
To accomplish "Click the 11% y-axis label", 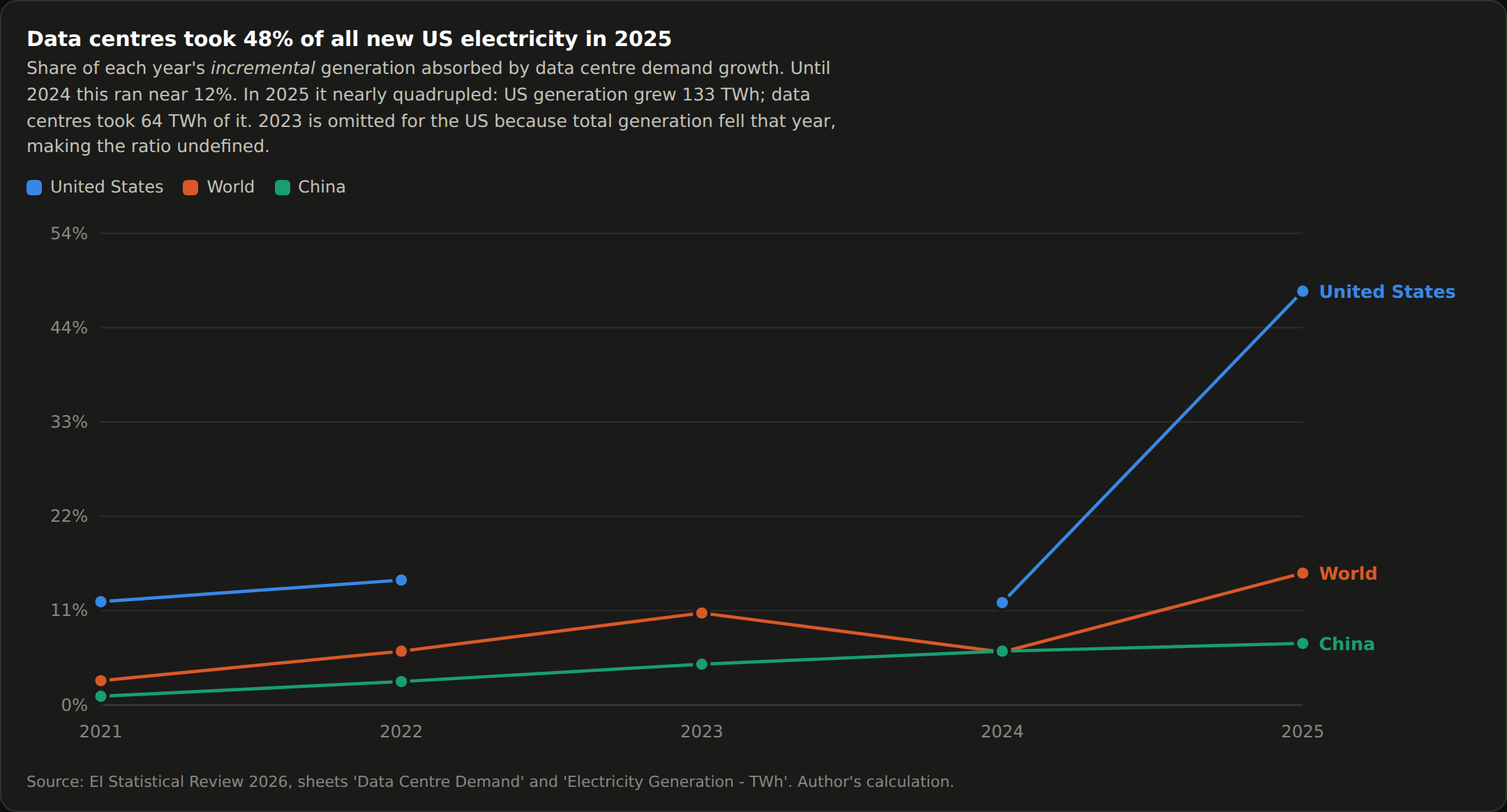I will [69, 610].
